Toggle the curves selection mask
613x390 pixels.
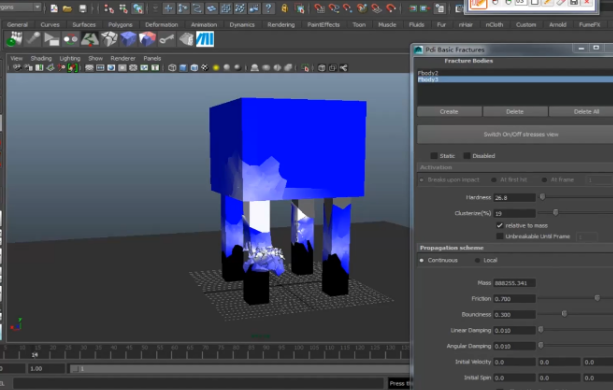[x=197, y=8]
